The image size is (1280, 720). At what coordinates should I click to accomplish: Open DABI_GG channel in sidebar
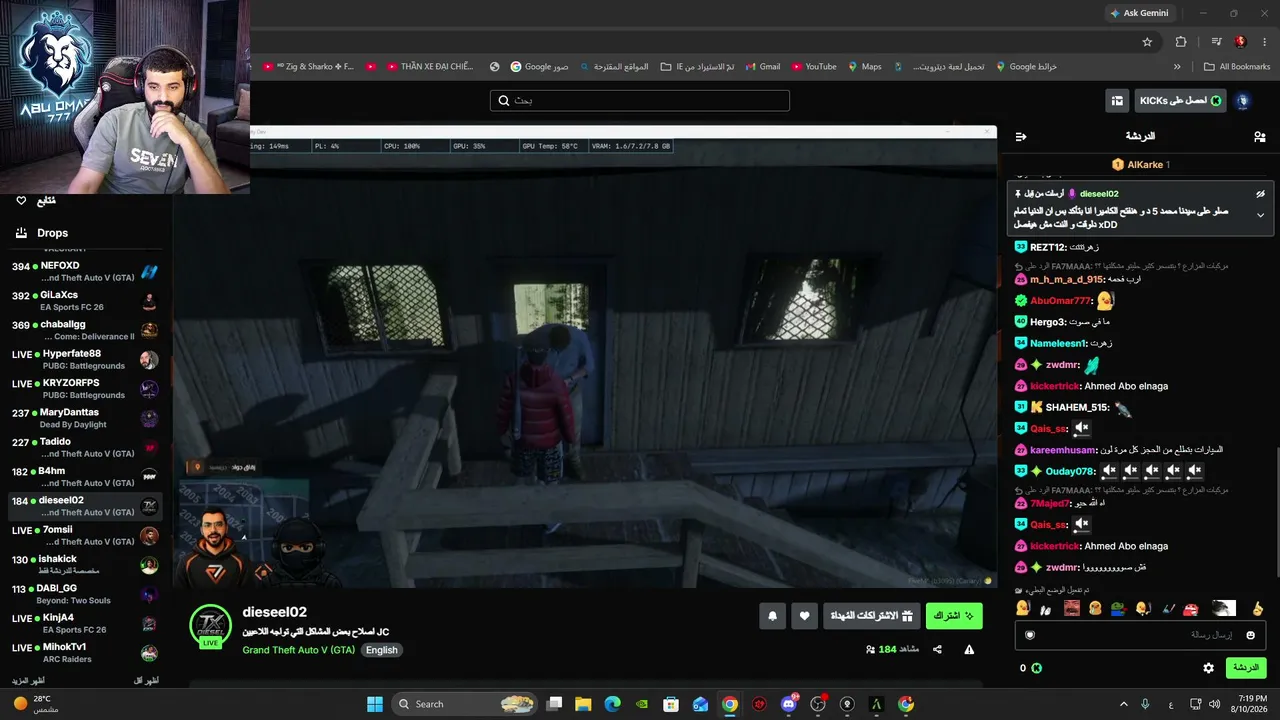click(84, 594)
